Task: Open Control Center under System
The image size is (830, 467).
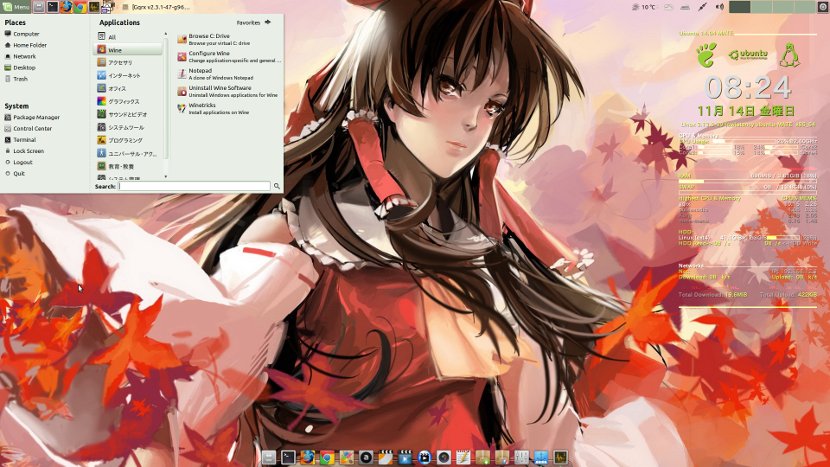Action: tap(29, 128)
